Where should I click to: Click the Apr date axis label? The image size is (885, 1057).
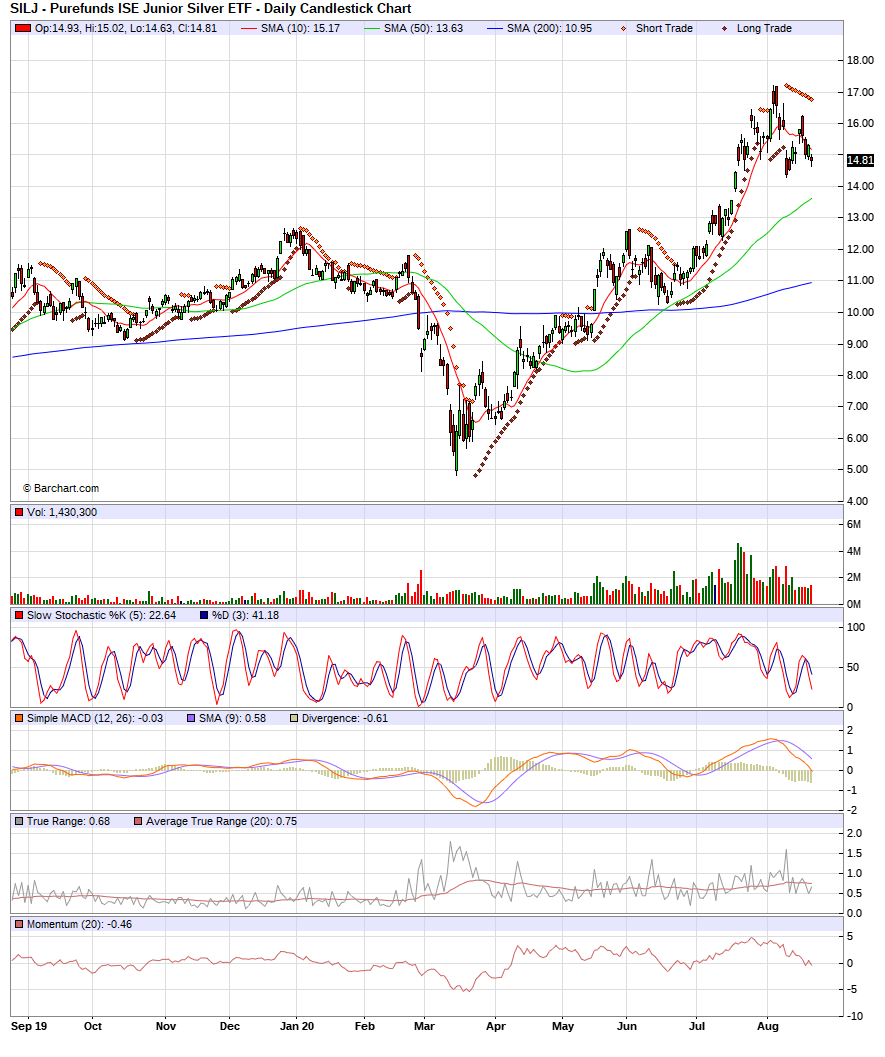[496, 1027]
